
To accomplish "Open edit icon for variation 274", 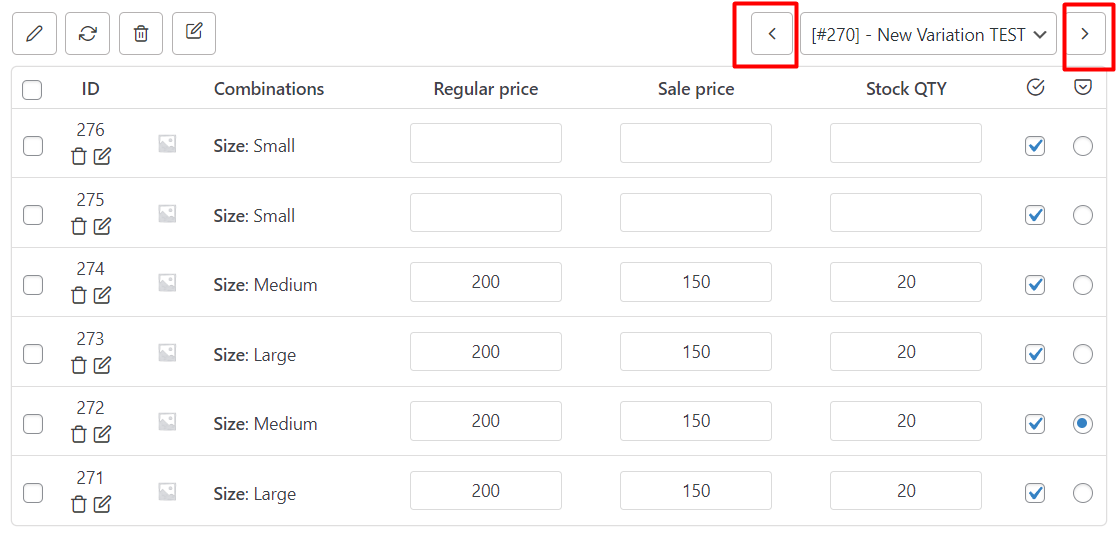I will click(x=103, y=295).
